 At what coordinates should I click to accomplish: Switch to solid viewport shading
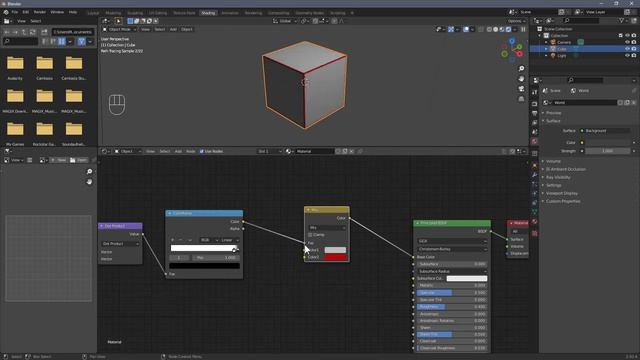496,29
